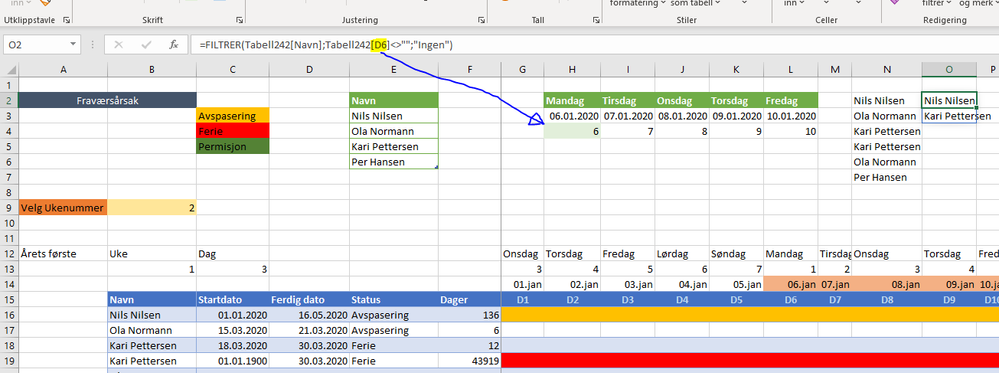Confirm formula with the checkmark icon
Screen dimensions: 999x373
(x=146, y=45)
